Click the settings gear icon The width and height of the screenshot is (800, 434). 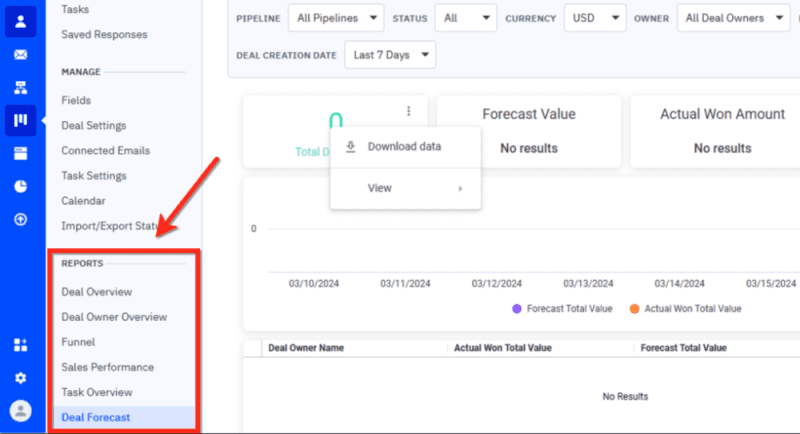(20, 378)
